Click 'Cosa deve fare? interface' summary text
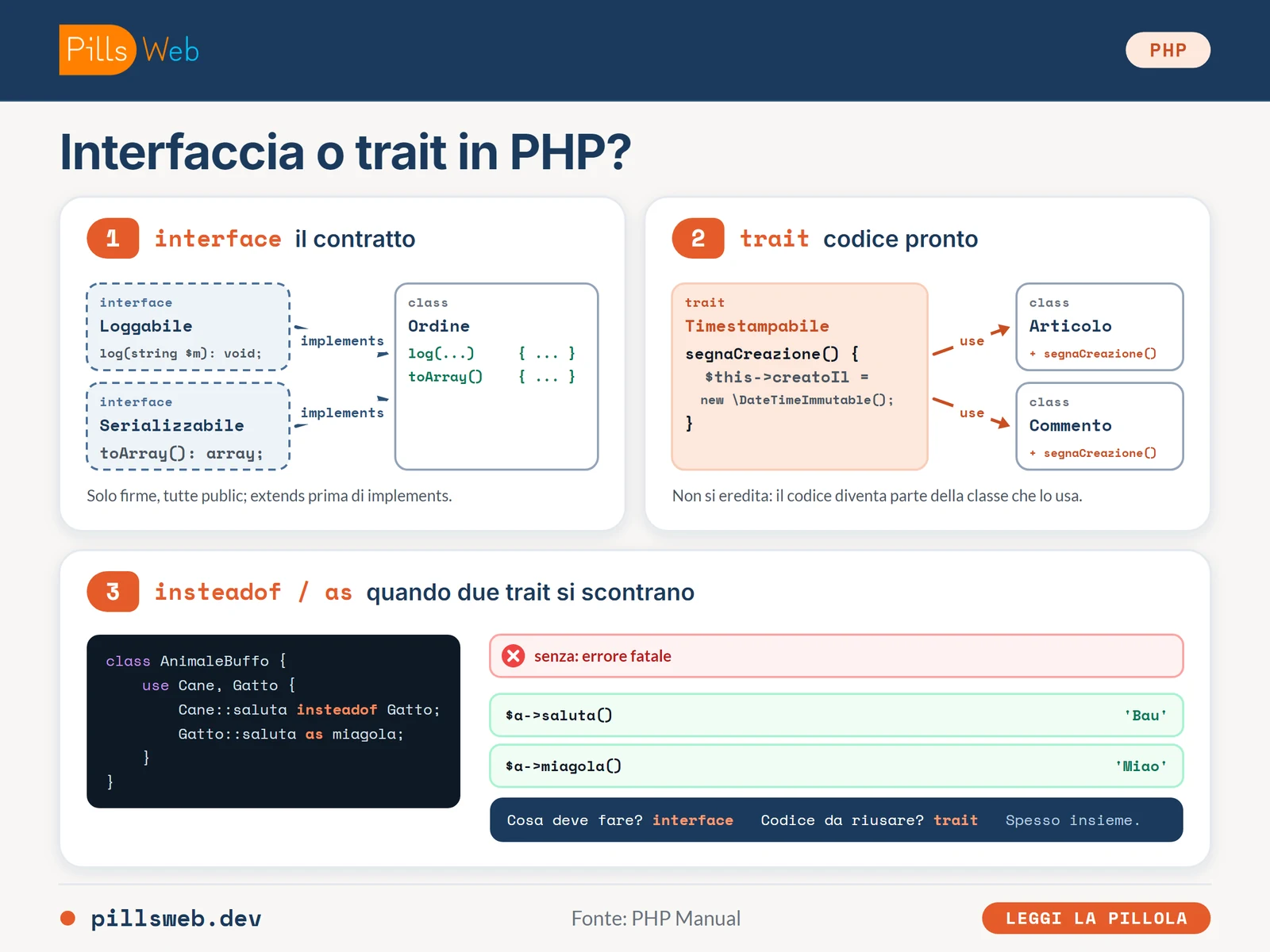 tap(620, 820)
